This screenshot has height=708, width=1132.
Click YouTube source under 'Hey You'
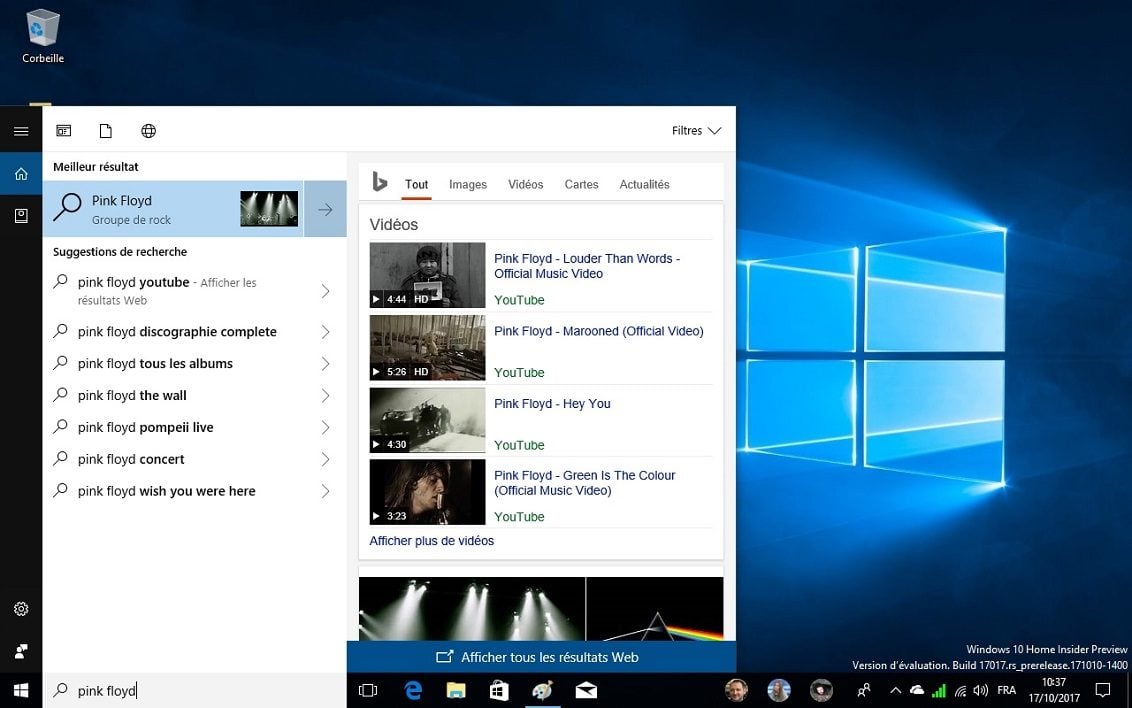pos(519,445)
